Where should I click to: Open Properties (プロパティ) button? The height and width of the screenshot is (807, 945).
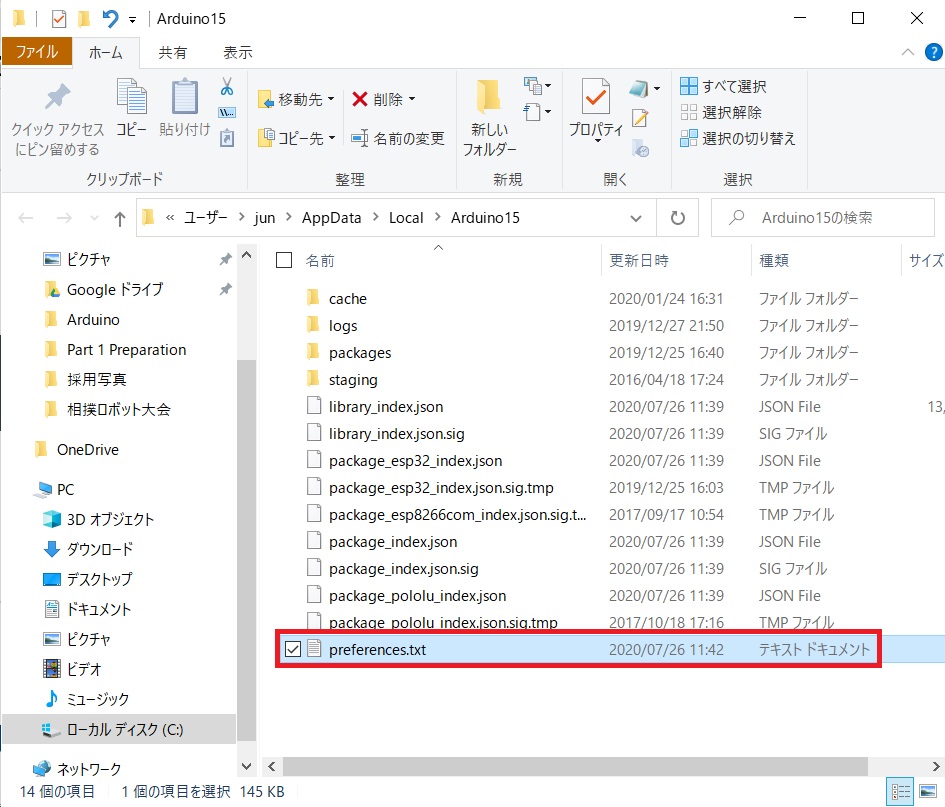595,110
